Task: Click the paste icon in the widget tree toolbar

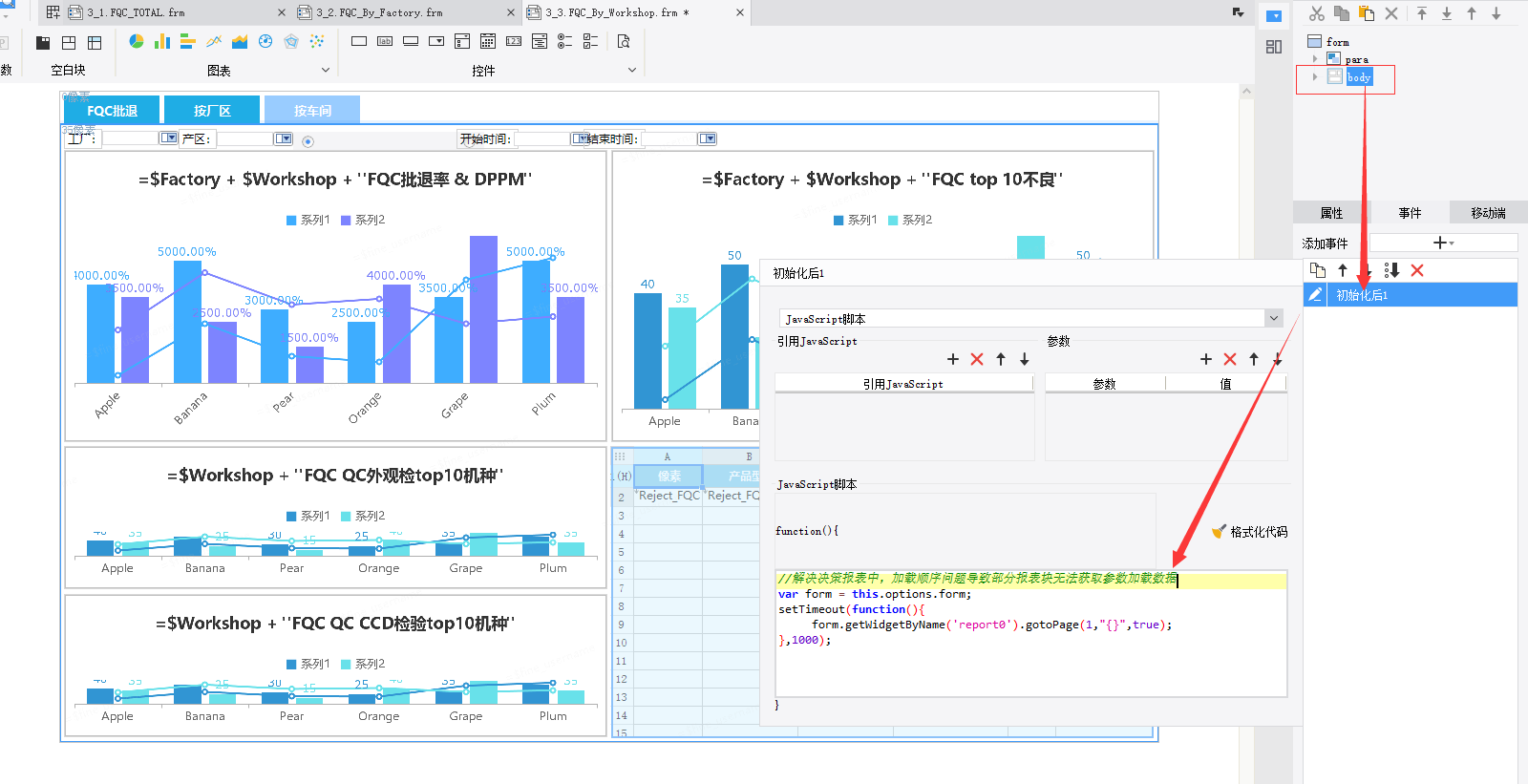Action: pos(1367,13)
